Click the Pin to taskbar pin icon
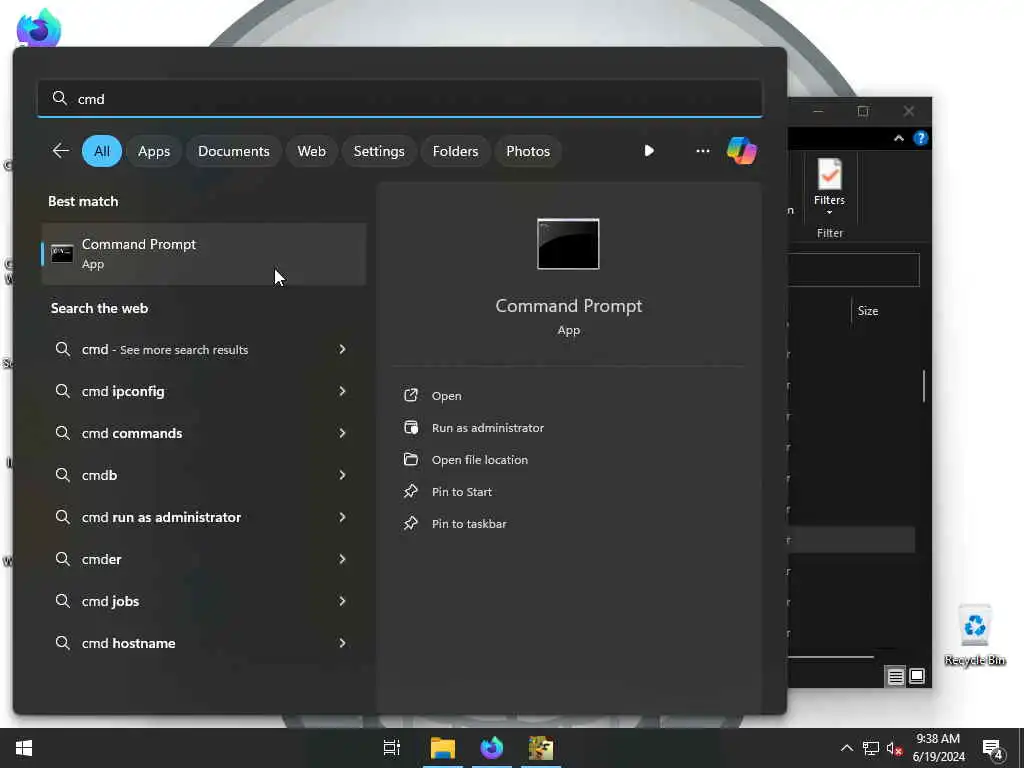 [411, 523]
